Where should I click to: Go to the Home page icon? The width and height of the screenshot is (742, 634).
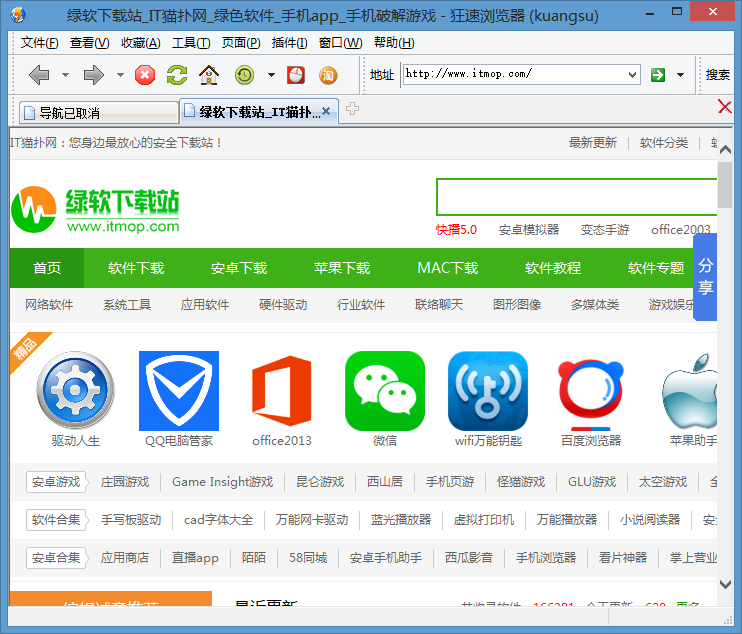209,75
